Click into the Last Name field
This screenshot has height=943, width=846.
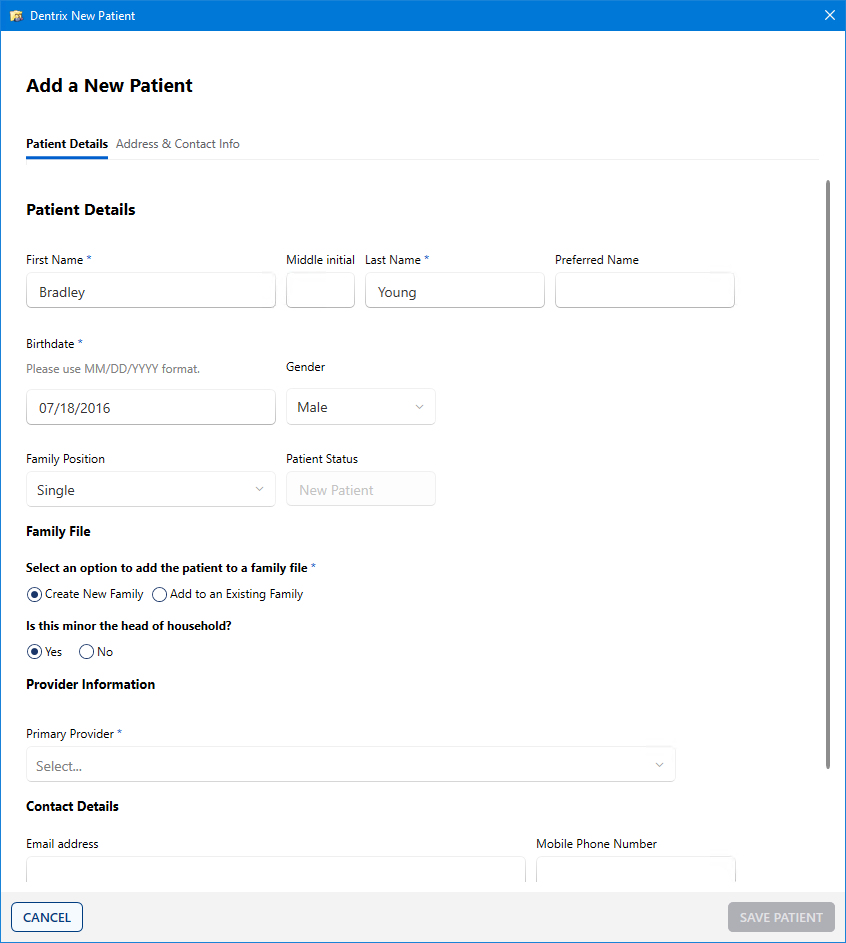454,291
